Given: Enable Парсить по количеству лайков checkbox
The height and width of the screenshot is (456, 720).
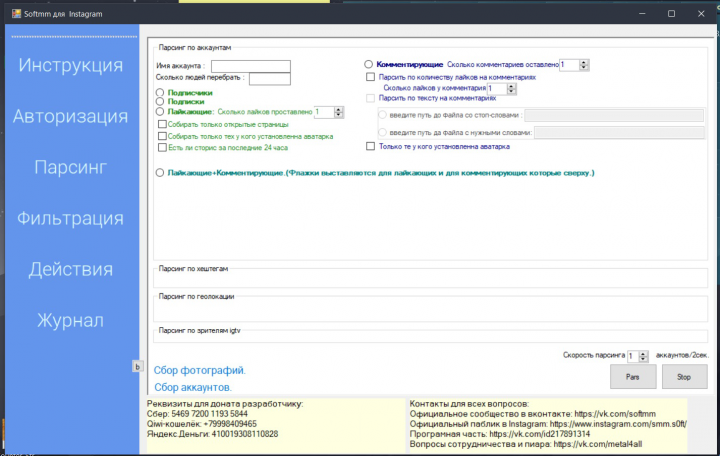Looking at the screenshot, I should point(371,77).
